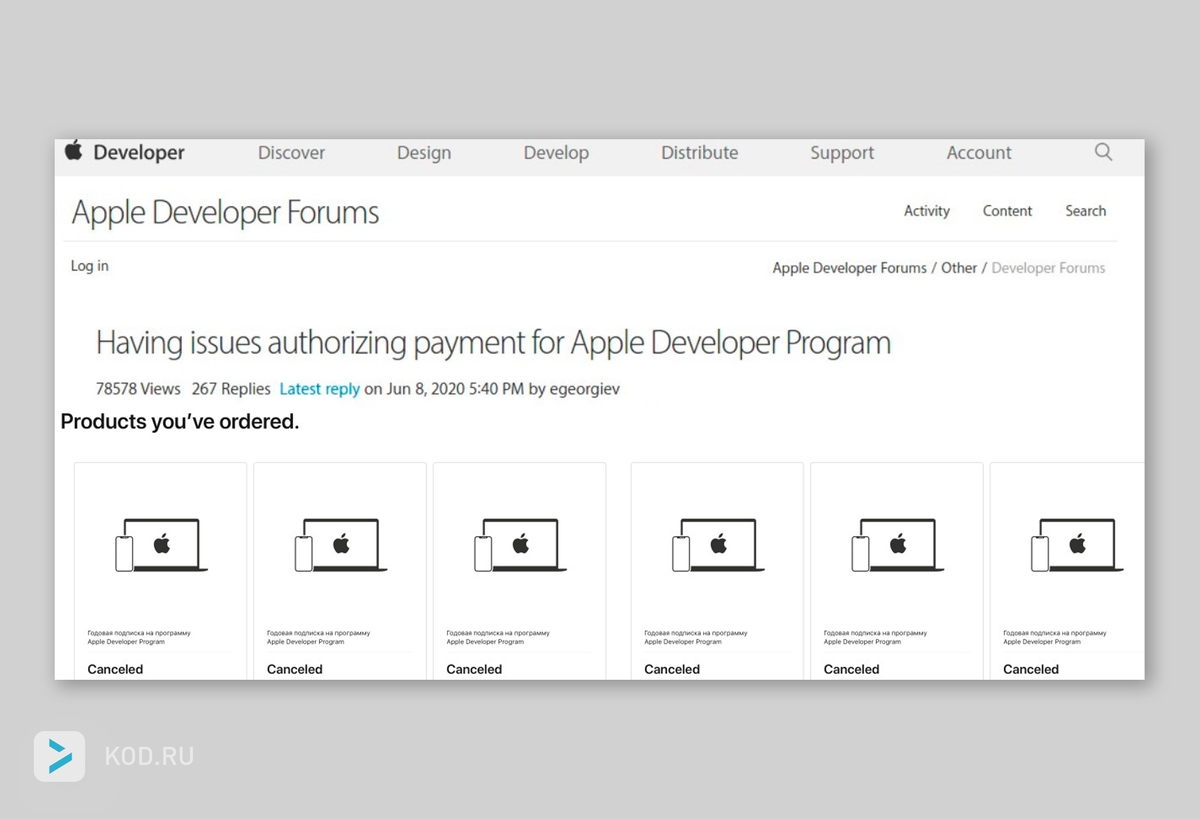Navigate to the Support page
1200x819 pixels.
[x=842, y=153]
